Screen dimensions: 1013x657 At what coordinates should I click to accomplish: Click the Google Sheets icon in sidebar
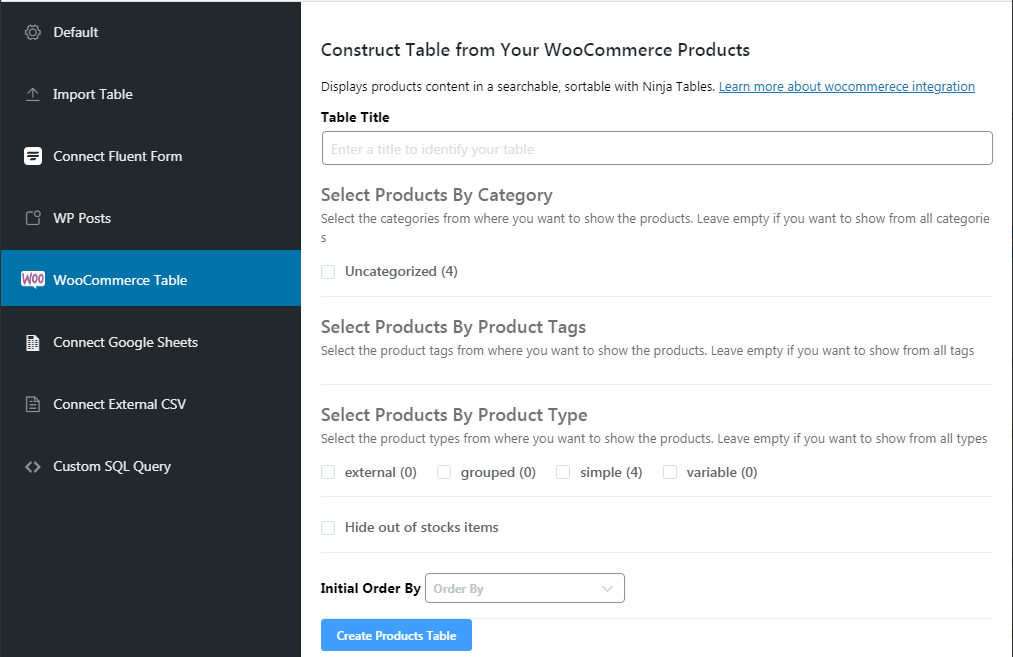coord(30,341)
